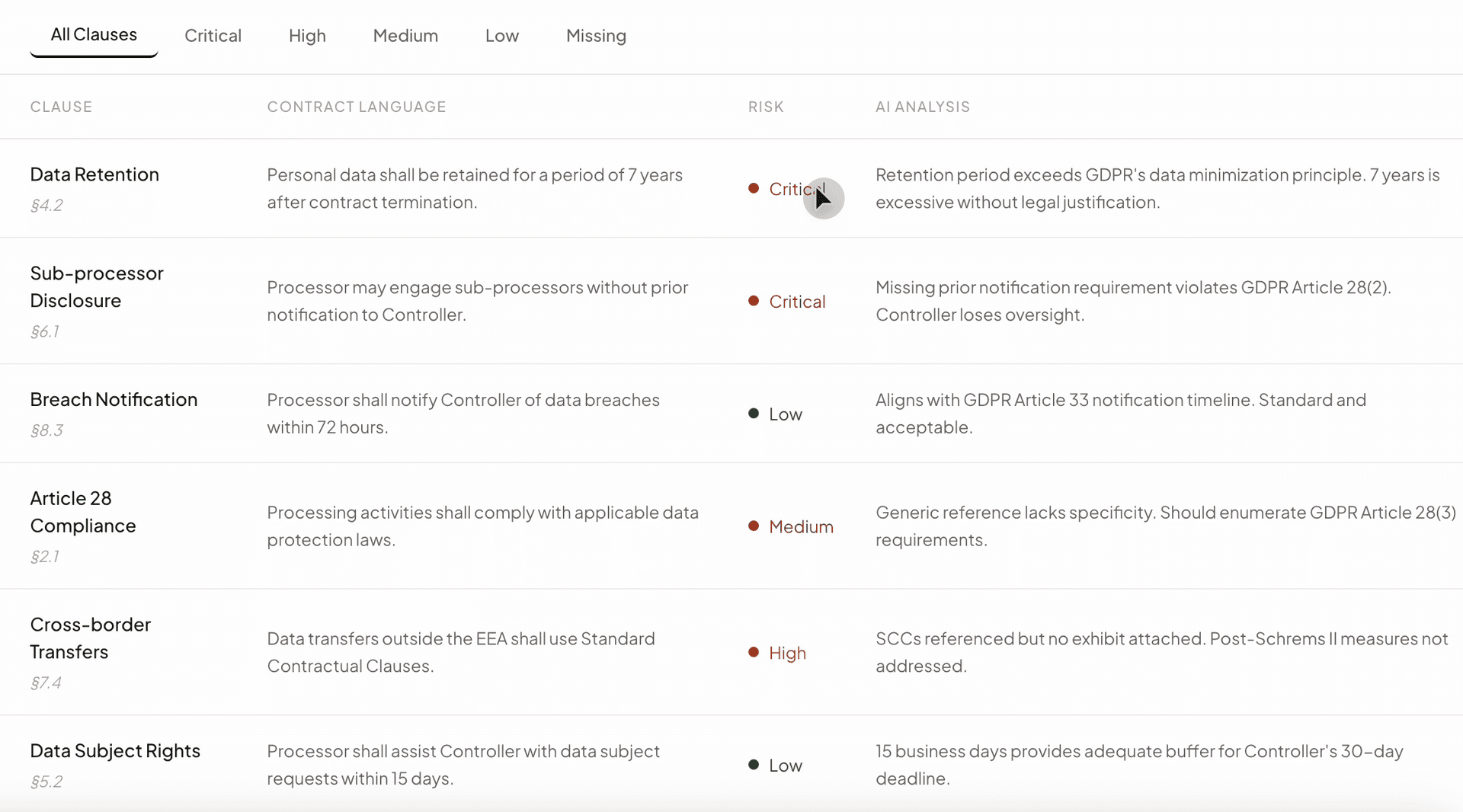Click the §4.2 reference under Data Retention
This screenshot has width=1463, height=812.
(46, 205)
